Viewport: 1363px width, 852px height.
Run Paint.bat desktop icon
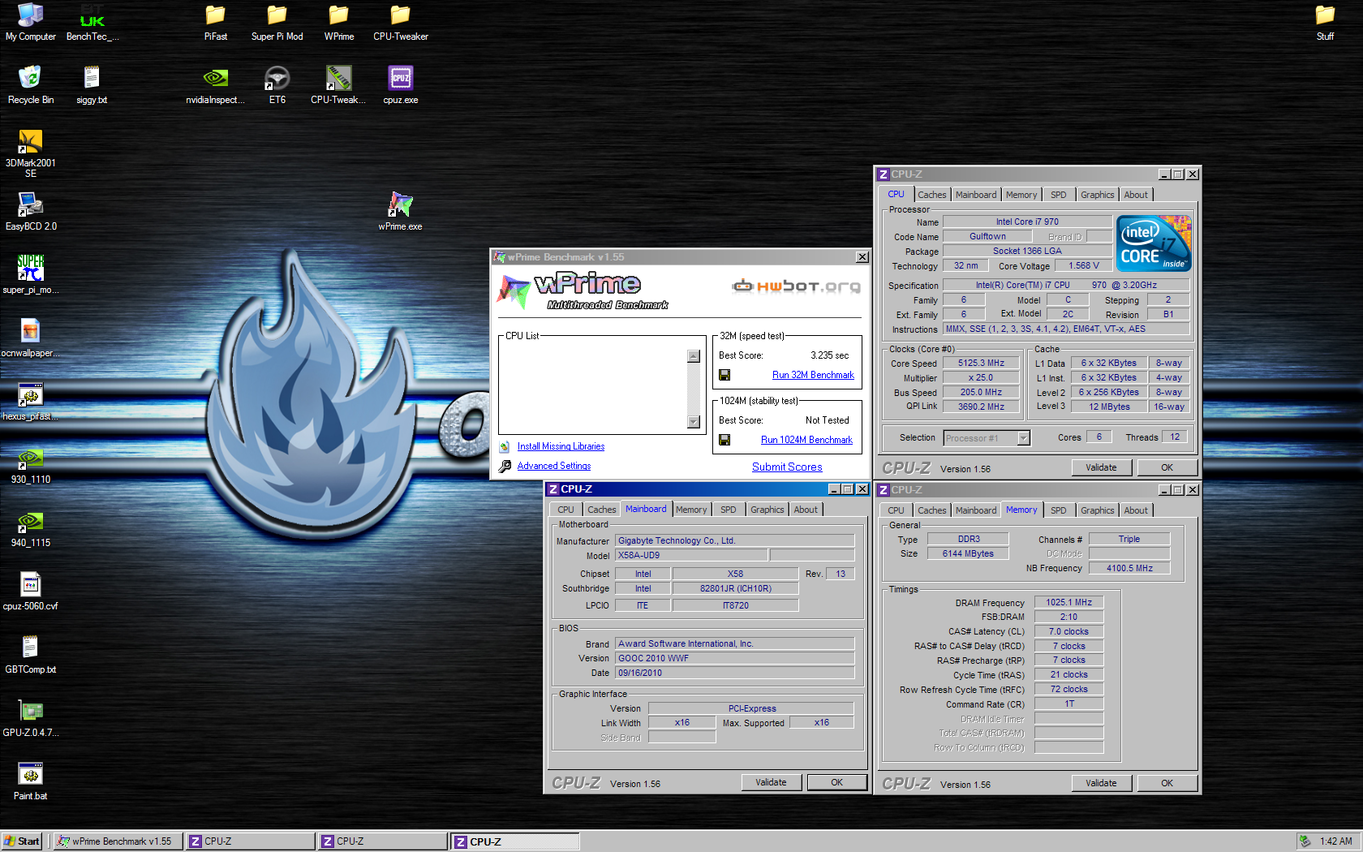click(30, 781)
